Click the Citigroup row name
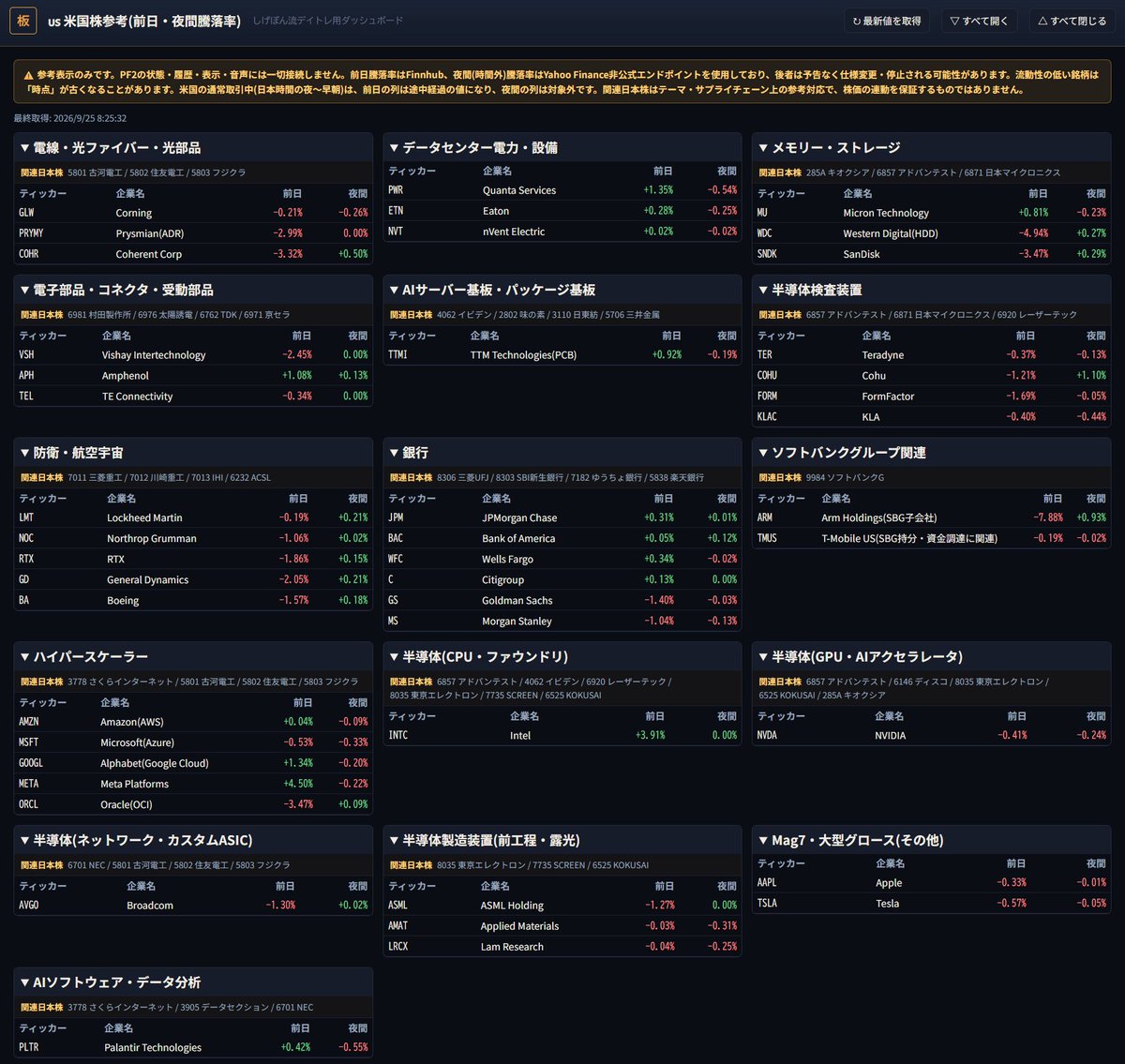Screen dimensions: 1125x1064 (502, 580)
